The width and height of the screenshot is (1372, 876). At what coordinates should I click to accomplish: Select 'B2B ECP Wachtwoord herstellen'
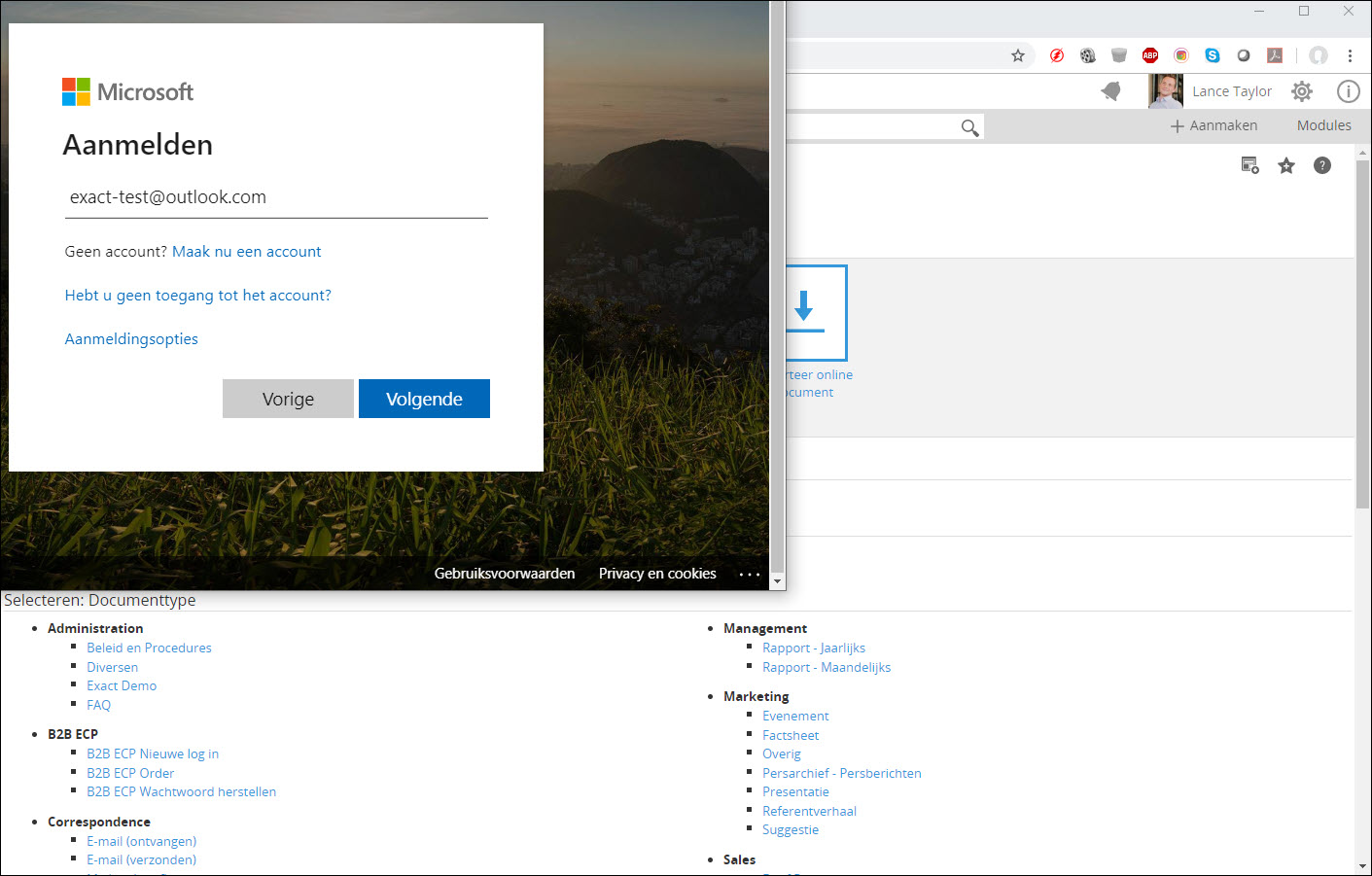(x=181, y=792)
